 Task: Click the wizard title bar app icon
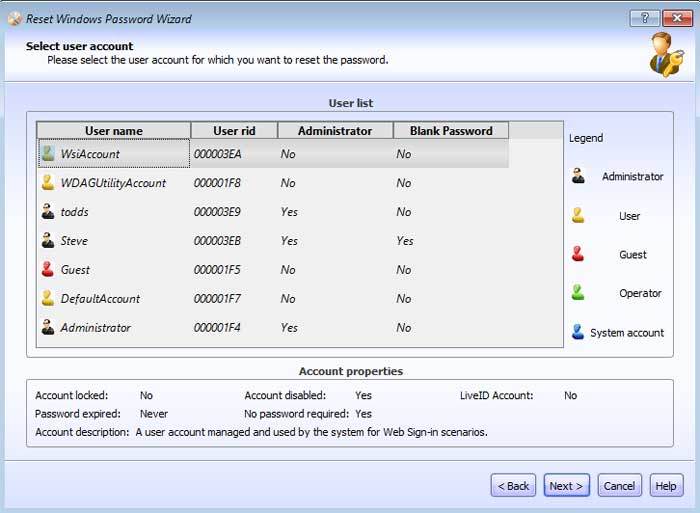(15, 19)
